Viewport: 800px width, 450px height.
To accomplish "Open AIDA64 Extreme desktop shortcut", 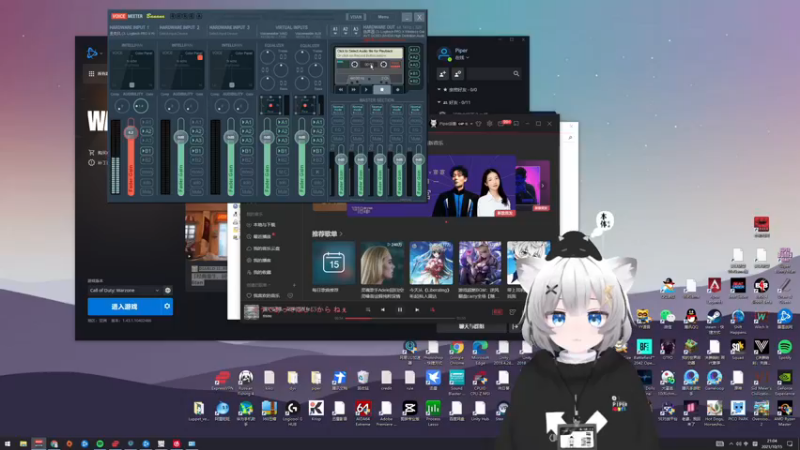I will (363, 412).
